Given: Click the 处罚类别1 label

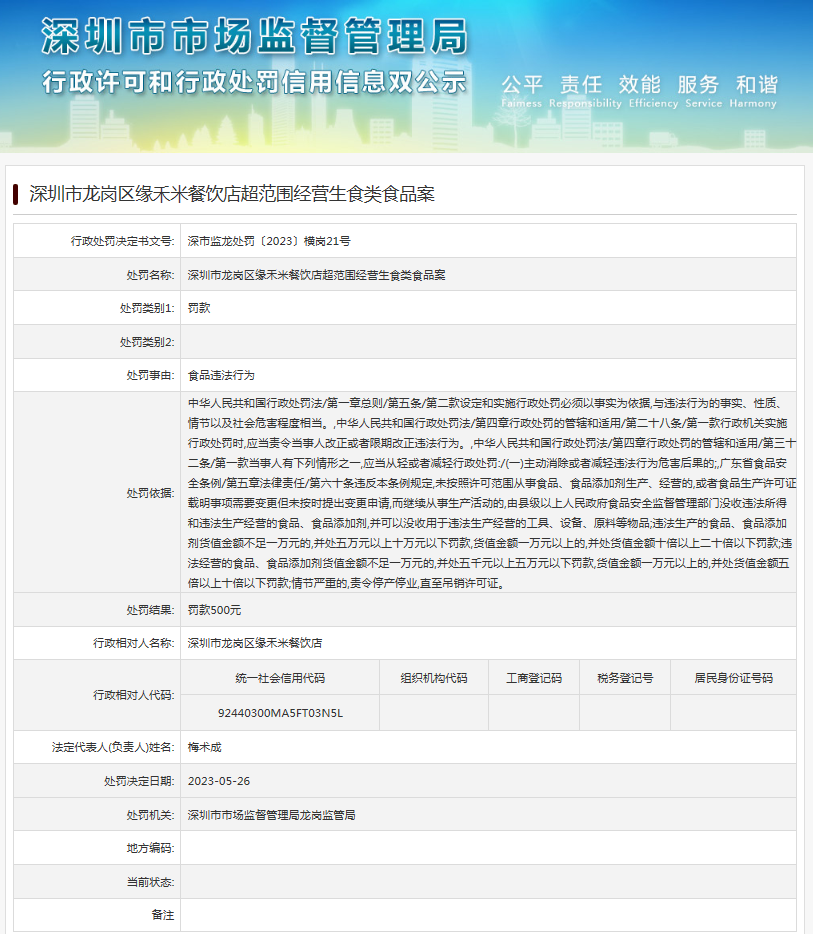Looking at the screenshot, I should coord(147,308).
